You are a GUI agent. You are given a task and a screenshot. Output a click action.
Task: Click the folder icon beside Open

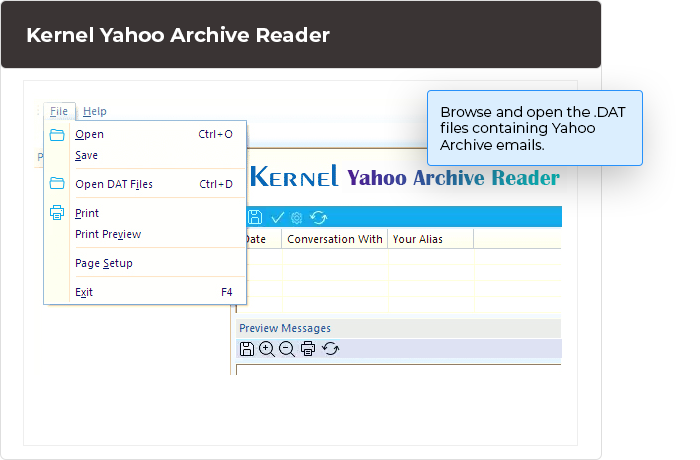pyautogui.click(x=57, y=135)
